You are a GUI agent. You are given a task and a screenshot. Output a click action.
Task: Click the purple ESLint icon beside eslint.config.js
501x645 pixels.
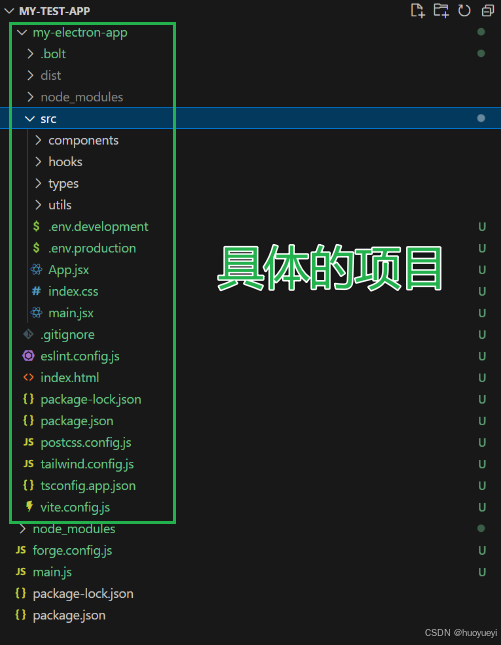pos(28,355)
